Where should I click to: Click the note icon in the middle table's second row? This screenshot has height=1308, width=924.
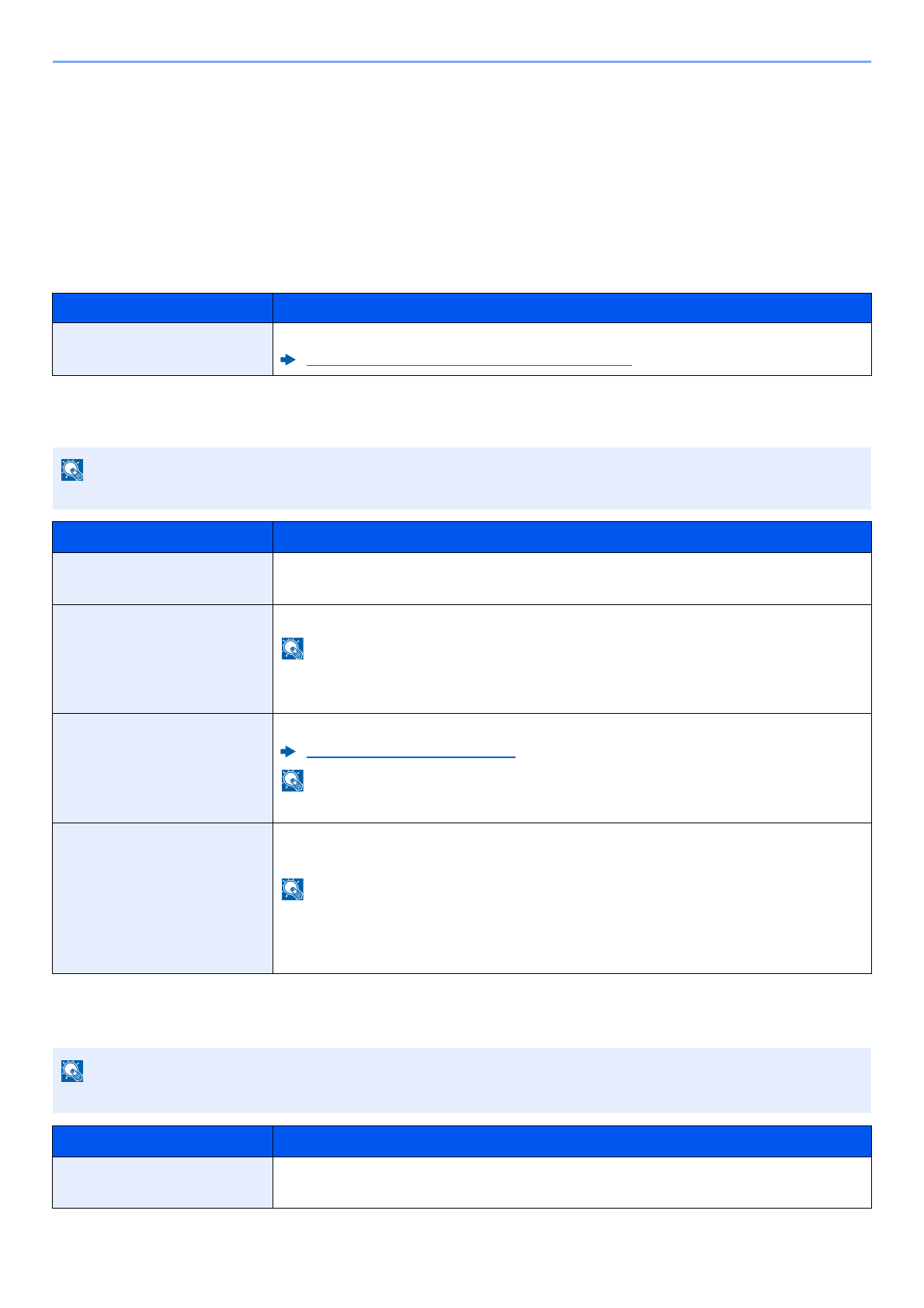pos(293,649)
